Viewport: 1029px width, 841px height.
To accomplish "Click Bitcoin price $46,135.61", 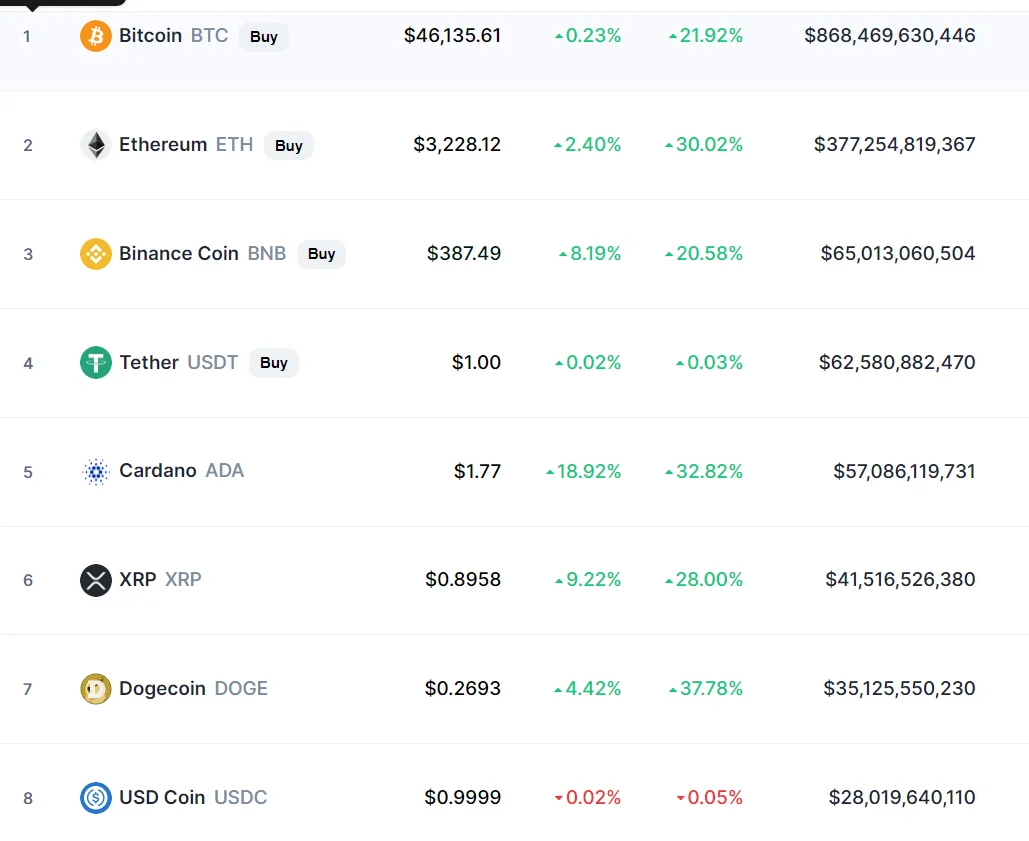I will (x=452, y=35).
